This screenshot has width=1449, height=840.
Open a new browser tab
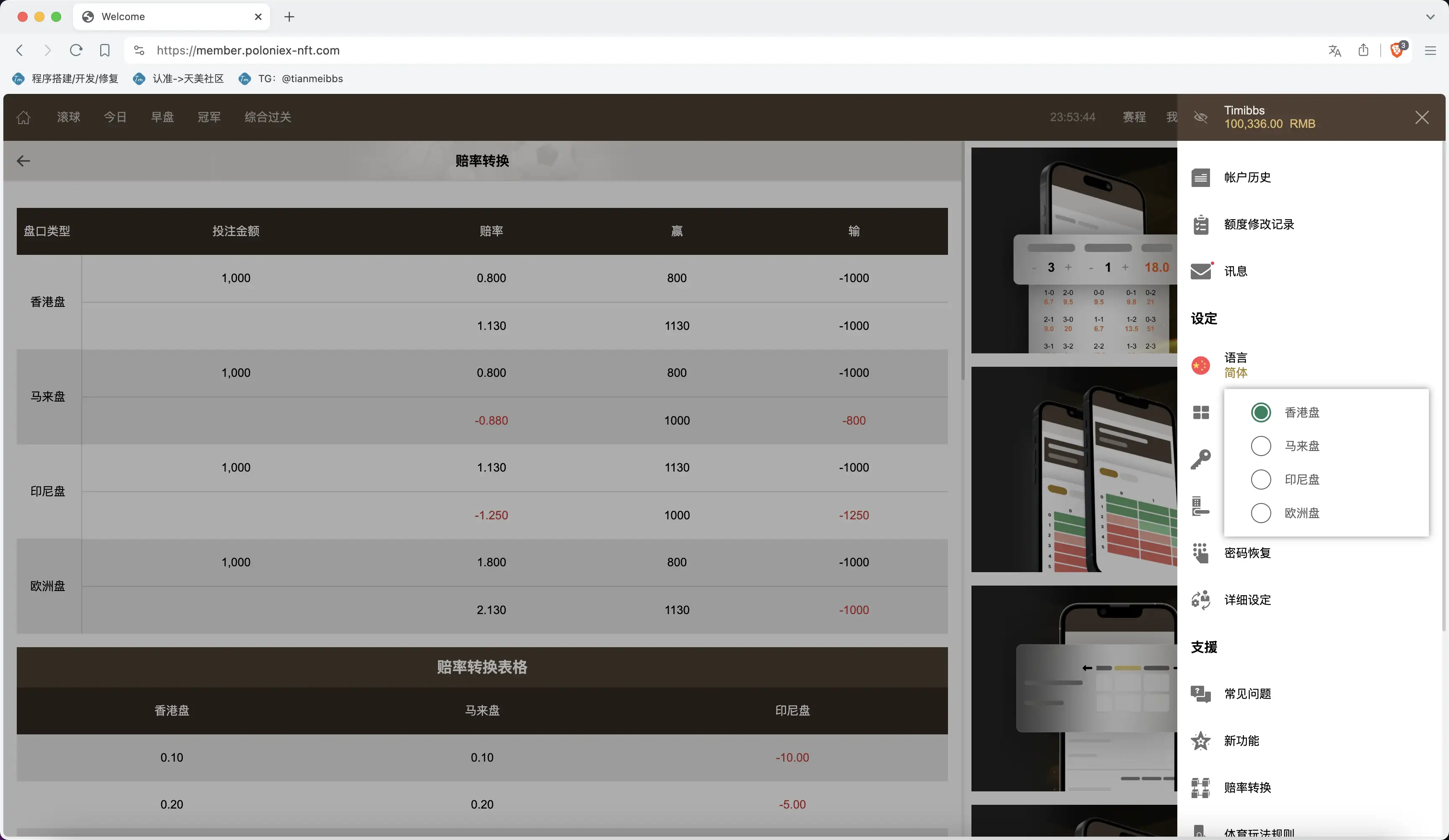point(289,17)
